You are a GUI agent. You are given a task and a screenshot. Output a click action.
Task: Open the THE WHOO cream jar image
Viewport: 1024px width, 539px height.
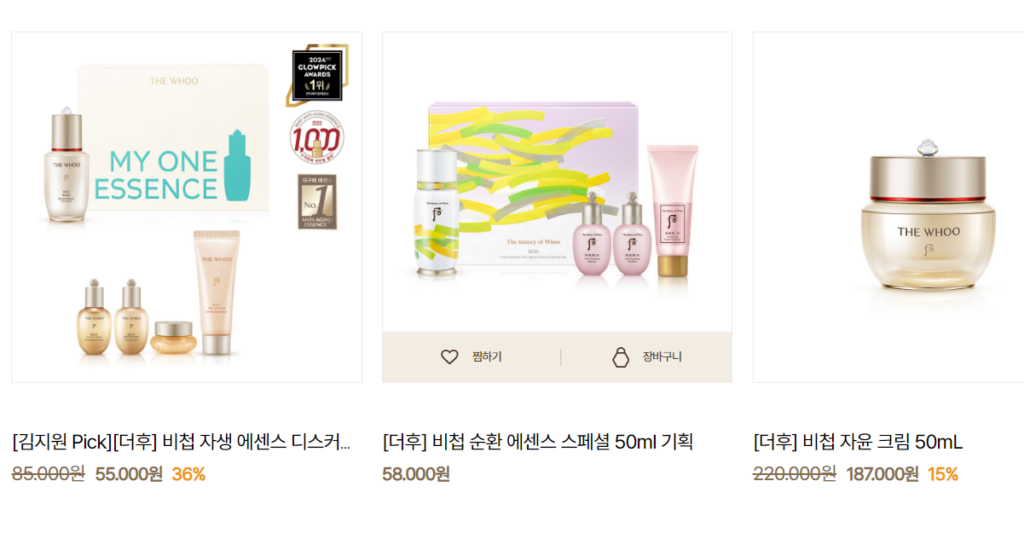coord(889,207)
